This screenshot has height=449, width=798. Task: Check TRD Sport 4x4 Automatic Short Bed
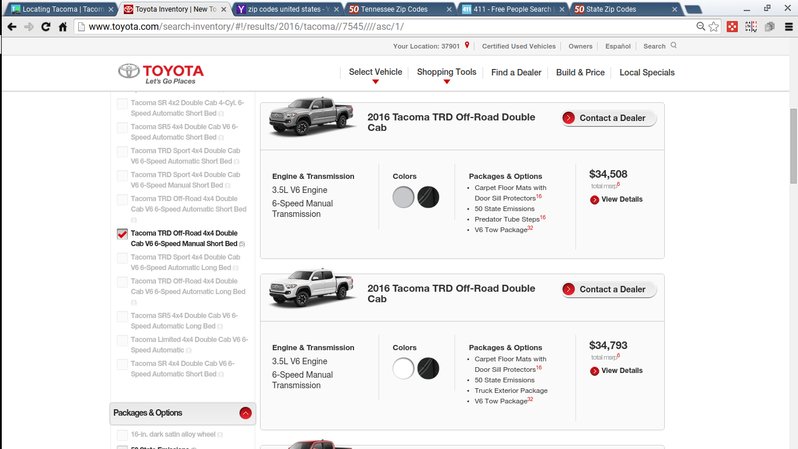(x=122, y=152)
